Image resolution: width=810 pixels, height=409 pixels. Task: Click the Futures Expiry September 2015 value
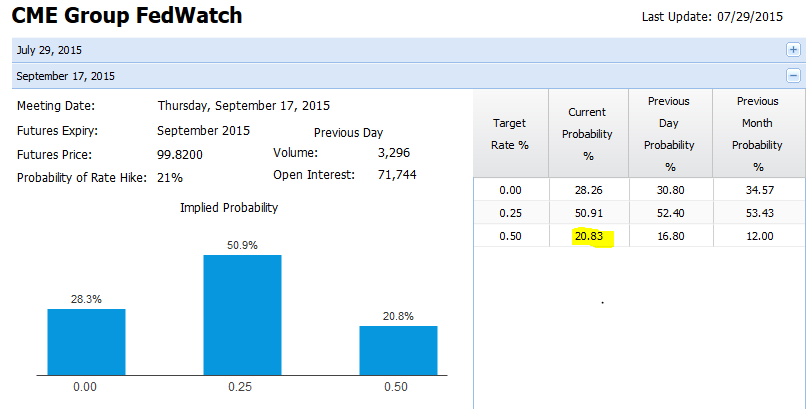[204, 131]
